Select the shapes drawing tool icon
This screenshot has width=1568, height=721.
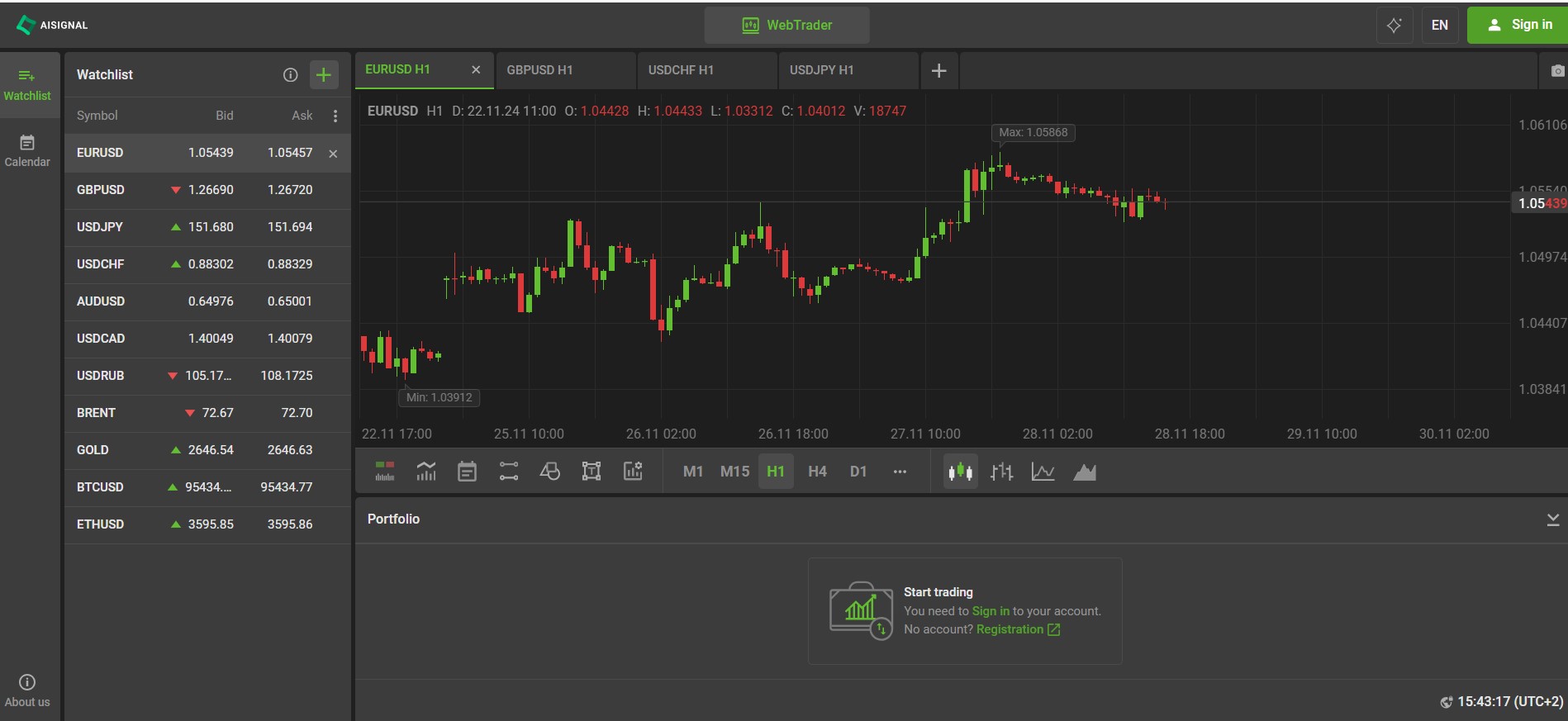pos(550,472)
